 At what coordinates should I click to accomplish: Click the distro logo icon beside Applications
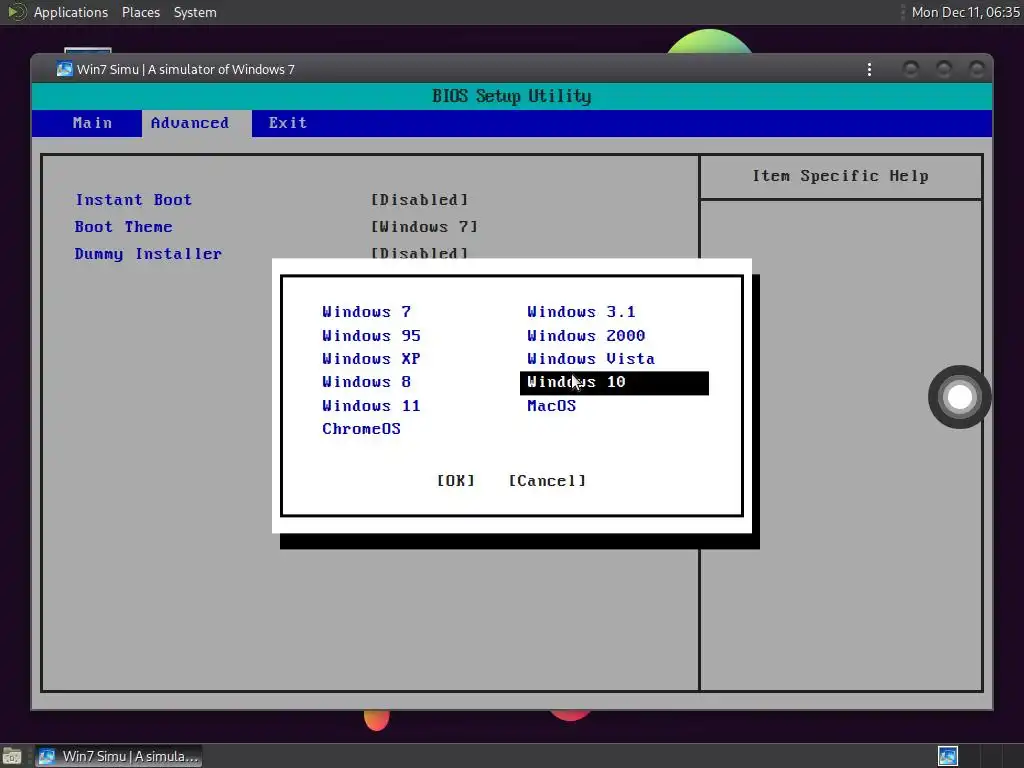tap(16, 12)
